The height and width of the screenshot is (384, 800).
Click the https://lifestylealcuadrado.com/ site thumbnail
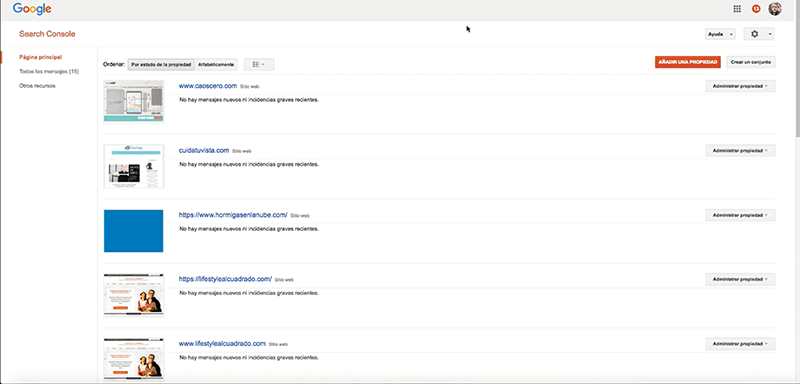[x=134, y=295]
